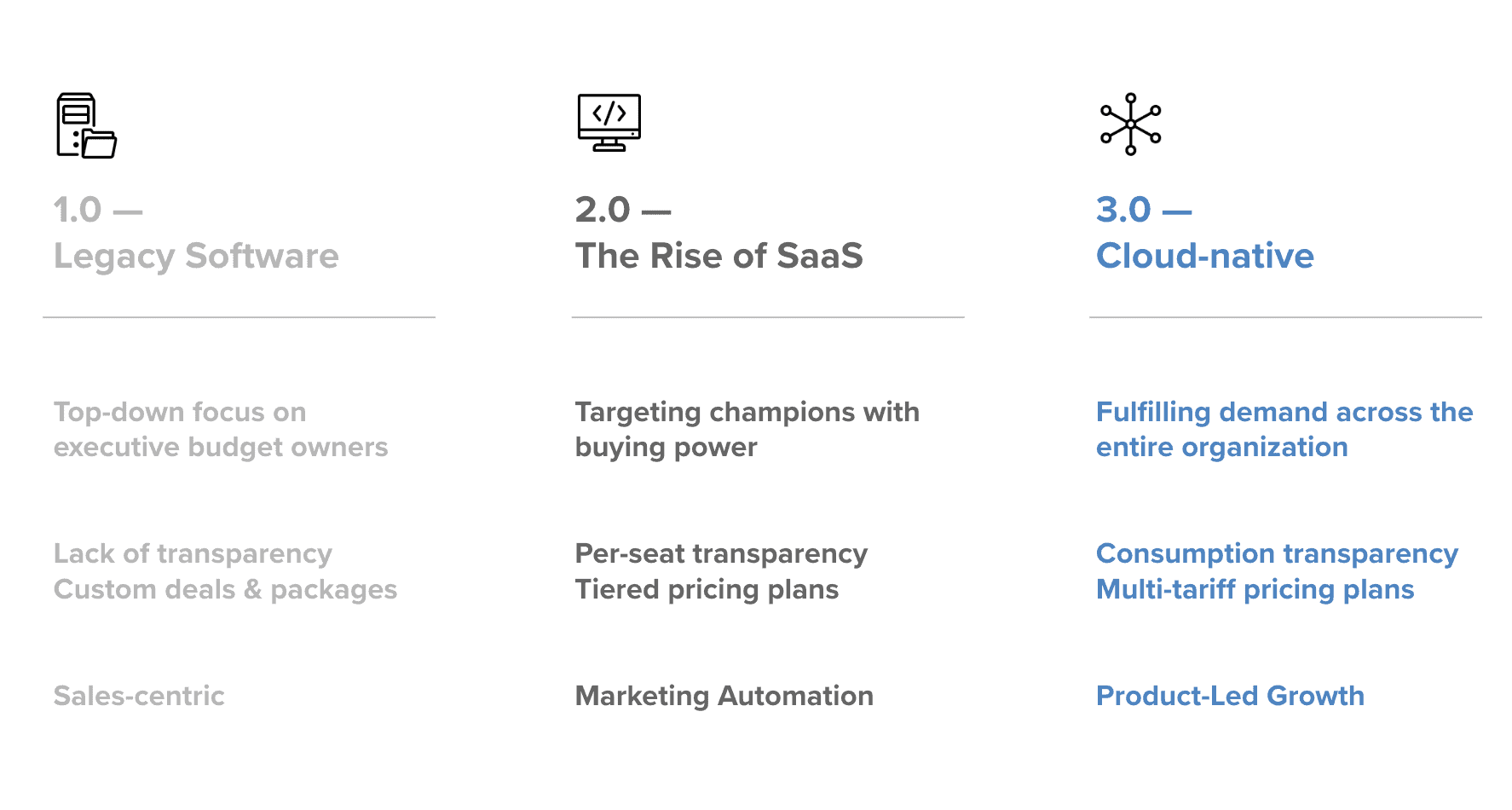Open the 'Consumption transparency' item
This screenshot has width=1512, height=810.
[x=1277, y=554]
